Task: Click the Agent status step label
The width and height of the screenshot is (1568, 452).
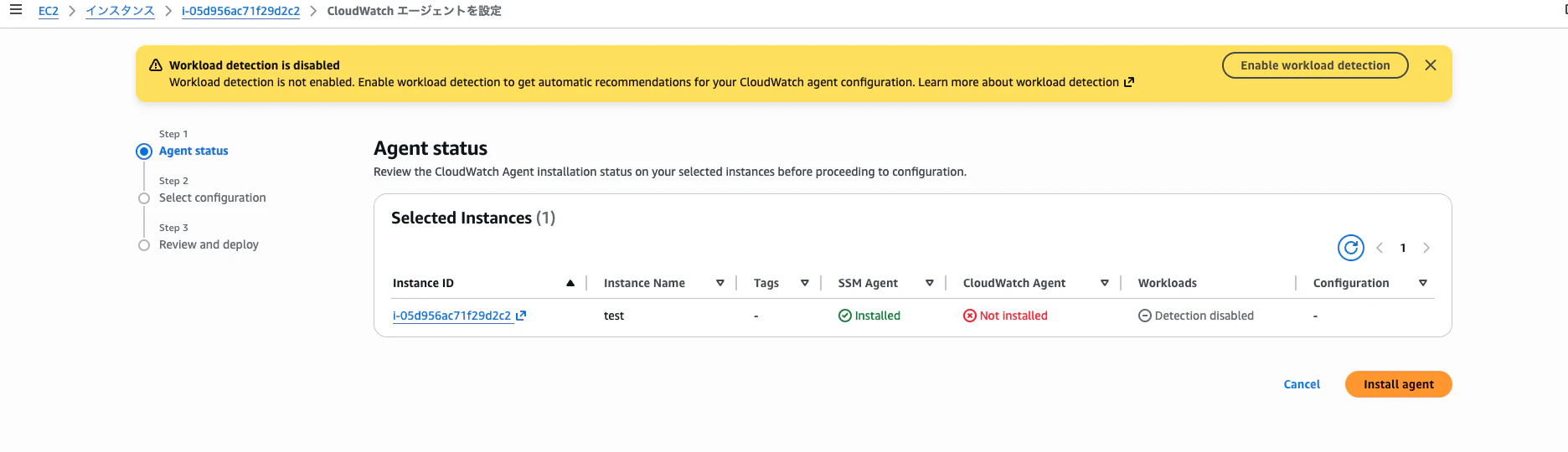Action: pos(193,151)
